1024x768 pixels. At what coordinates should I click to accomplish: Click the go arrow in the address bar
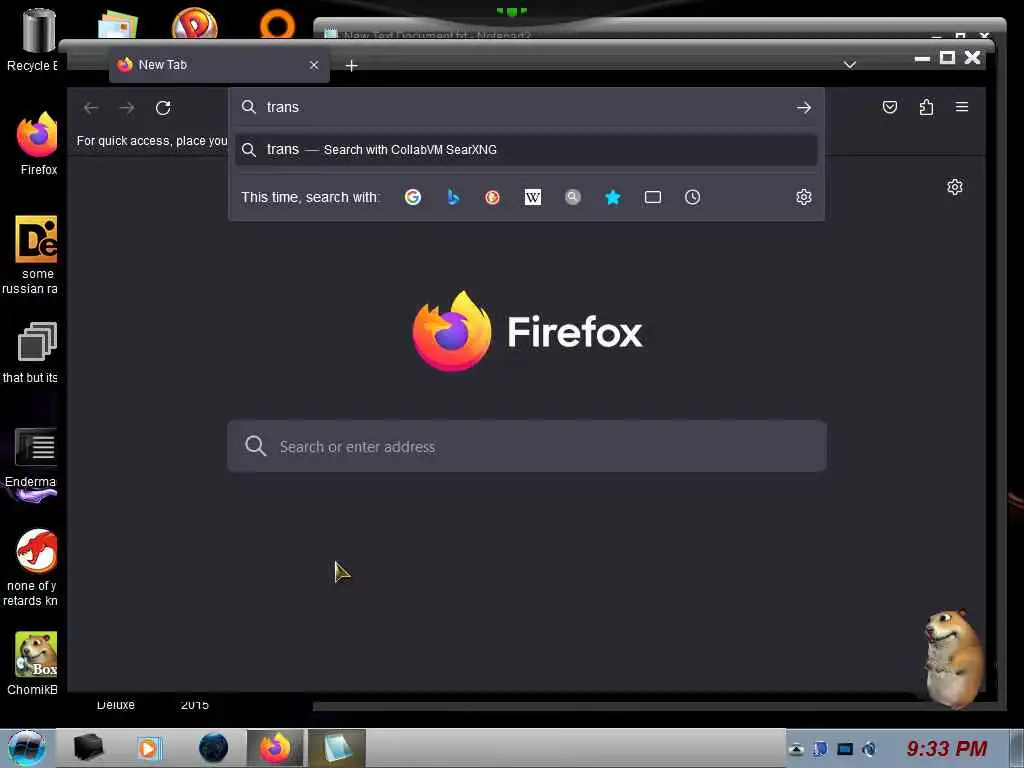tap(803, 108)
